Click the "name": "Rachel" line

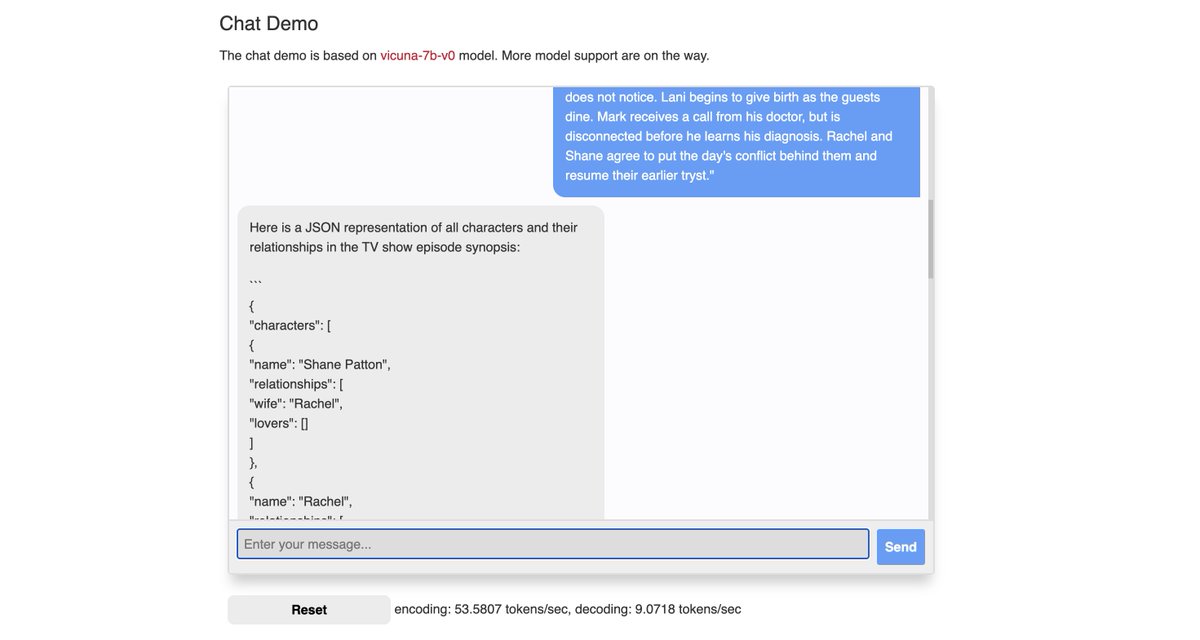coord(300,500)
